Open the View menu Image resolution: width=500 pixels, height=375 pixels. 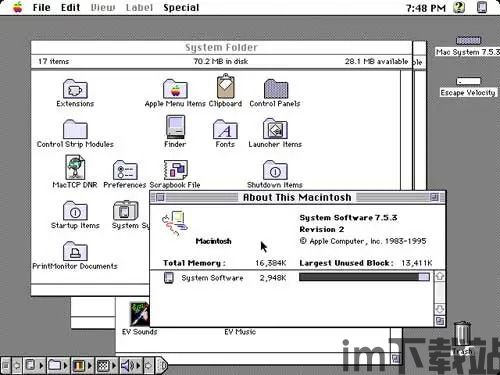point(103,7)
